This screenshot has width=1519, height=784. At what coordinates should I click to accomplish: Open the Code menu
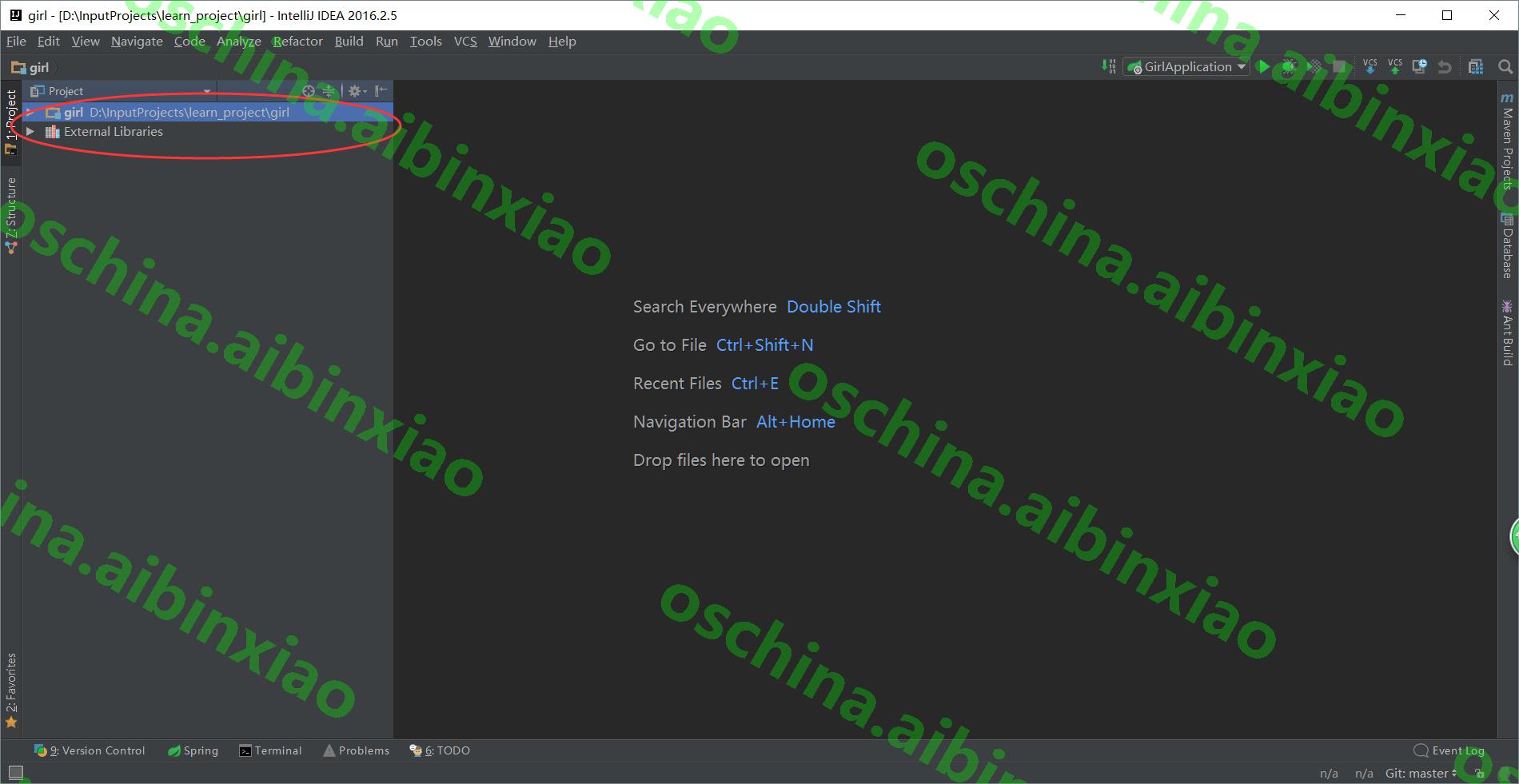(189, 41)
